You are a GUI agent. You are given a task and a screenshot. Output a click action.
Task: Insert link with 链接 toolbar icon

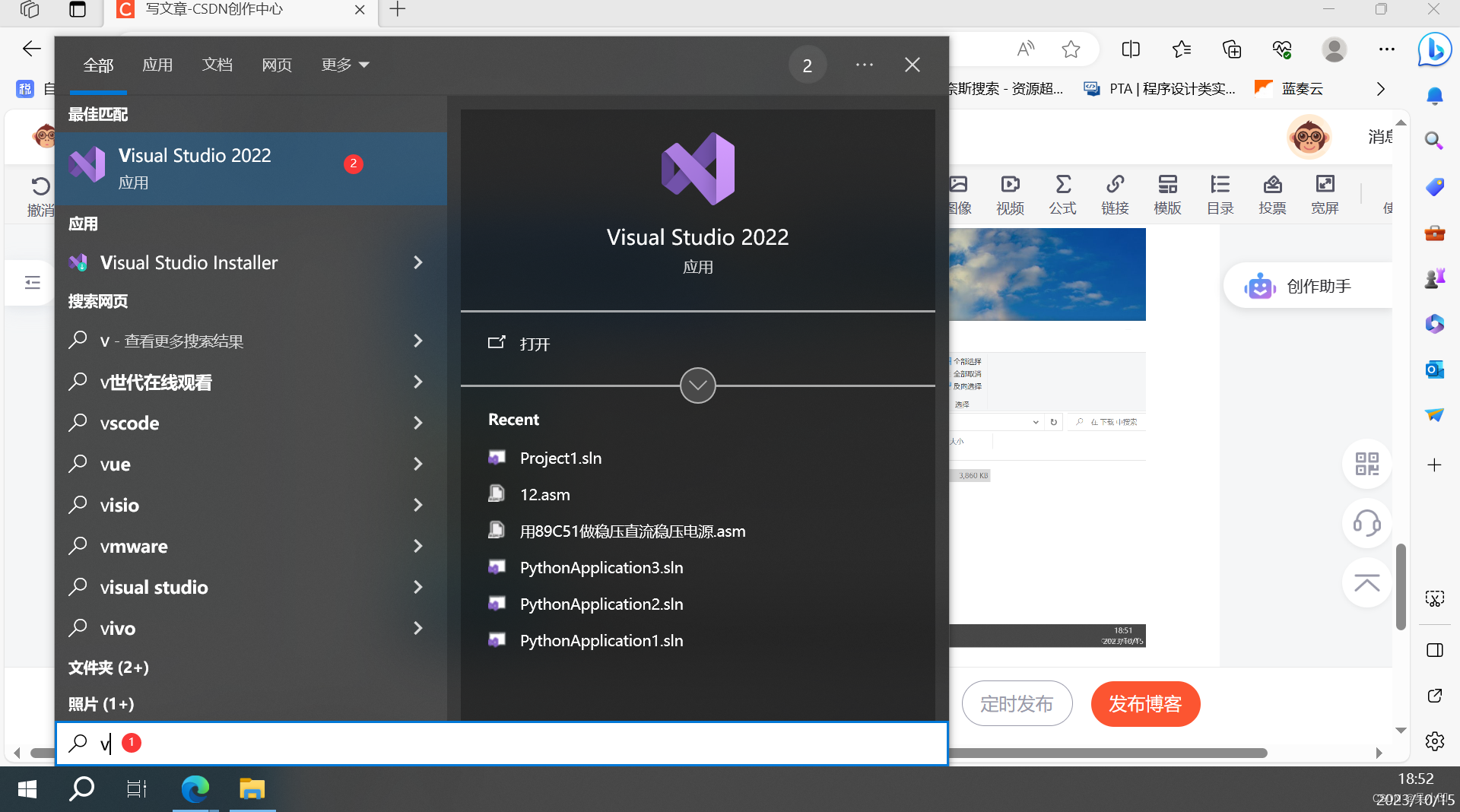(1115, 195)
